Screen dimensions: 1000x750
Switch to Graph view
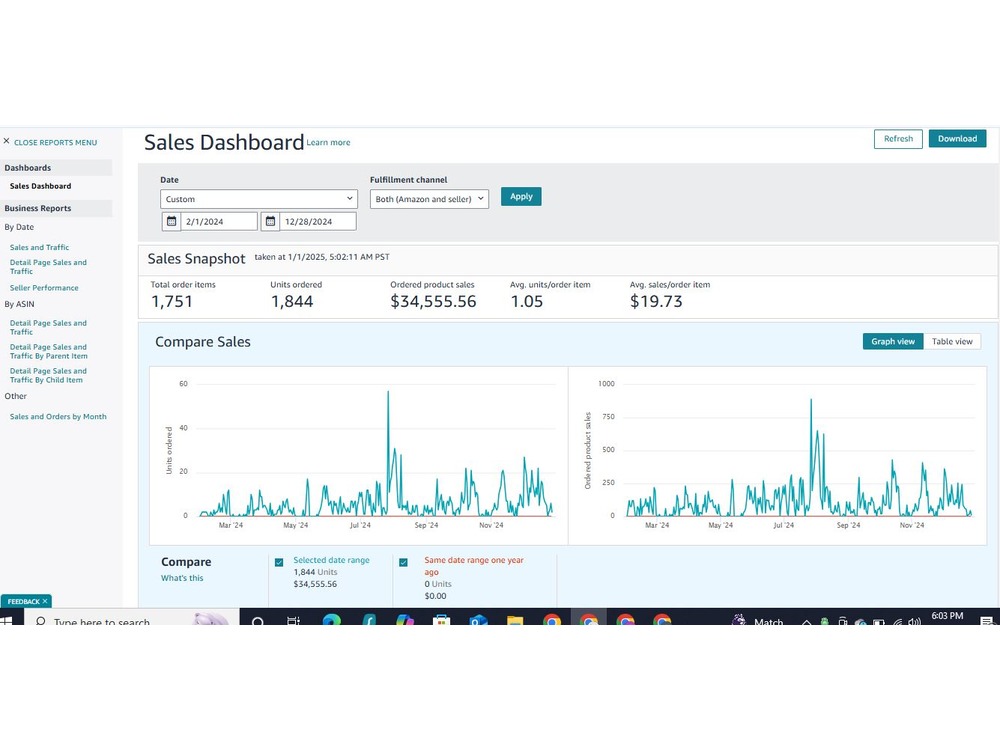(893, 341)
